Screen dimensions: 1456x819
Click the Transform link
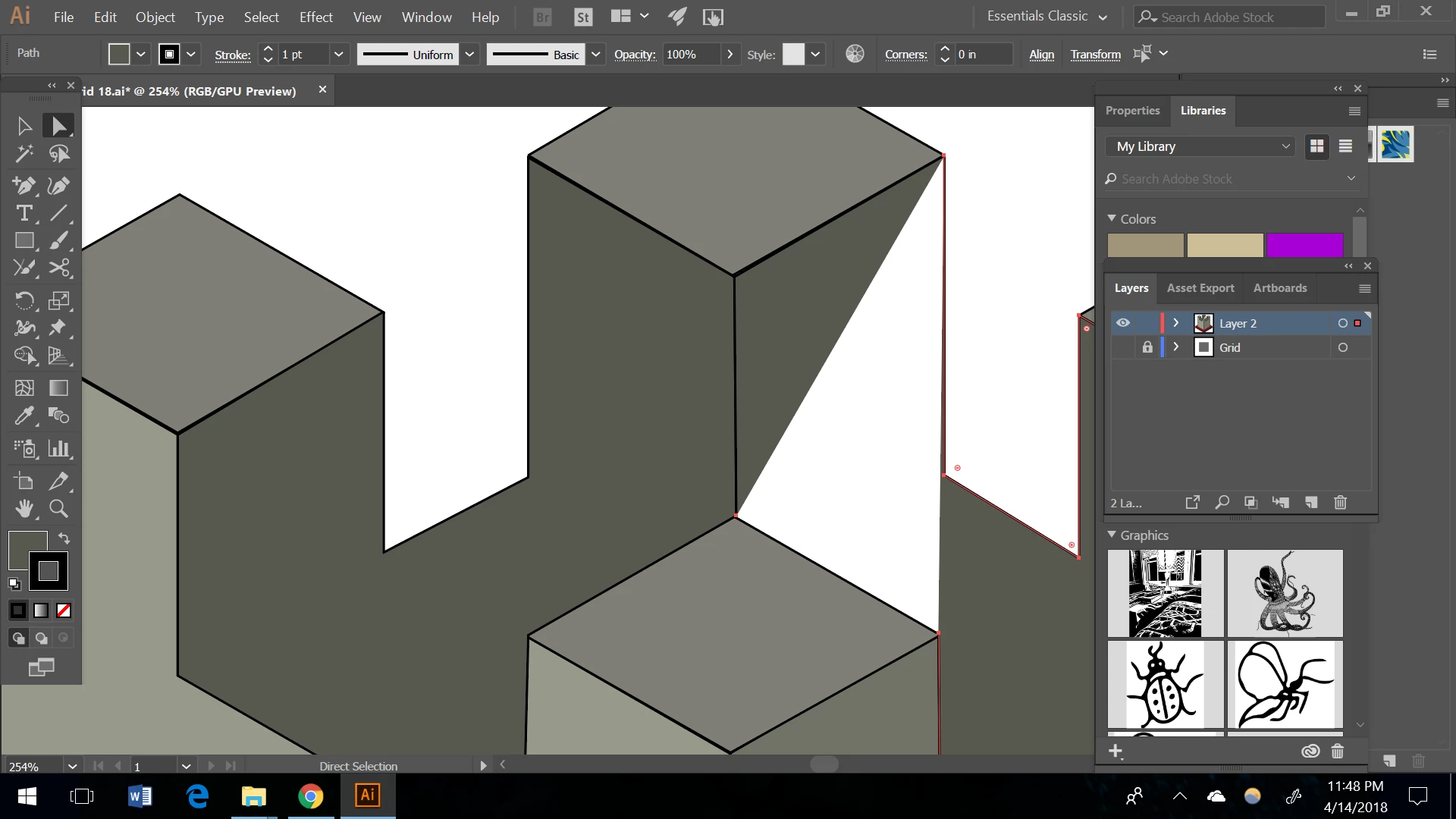[x=1095, y=55]
